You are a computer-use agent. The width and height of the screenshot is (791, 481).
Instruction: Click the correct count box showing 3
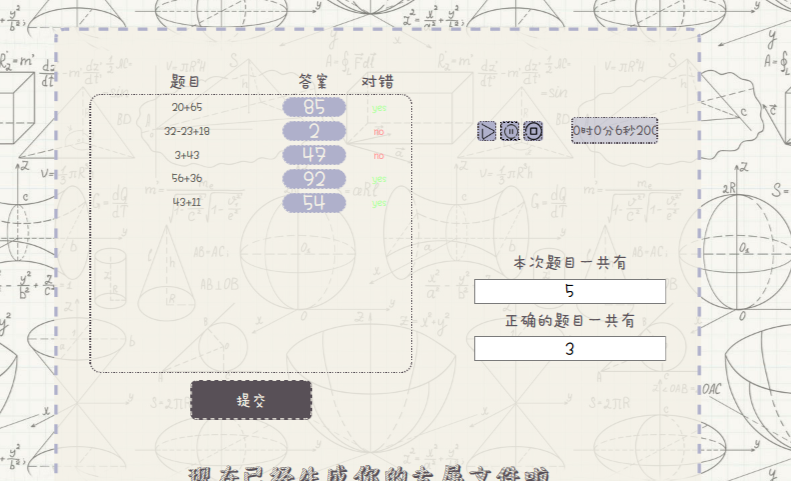pos(570,349)
